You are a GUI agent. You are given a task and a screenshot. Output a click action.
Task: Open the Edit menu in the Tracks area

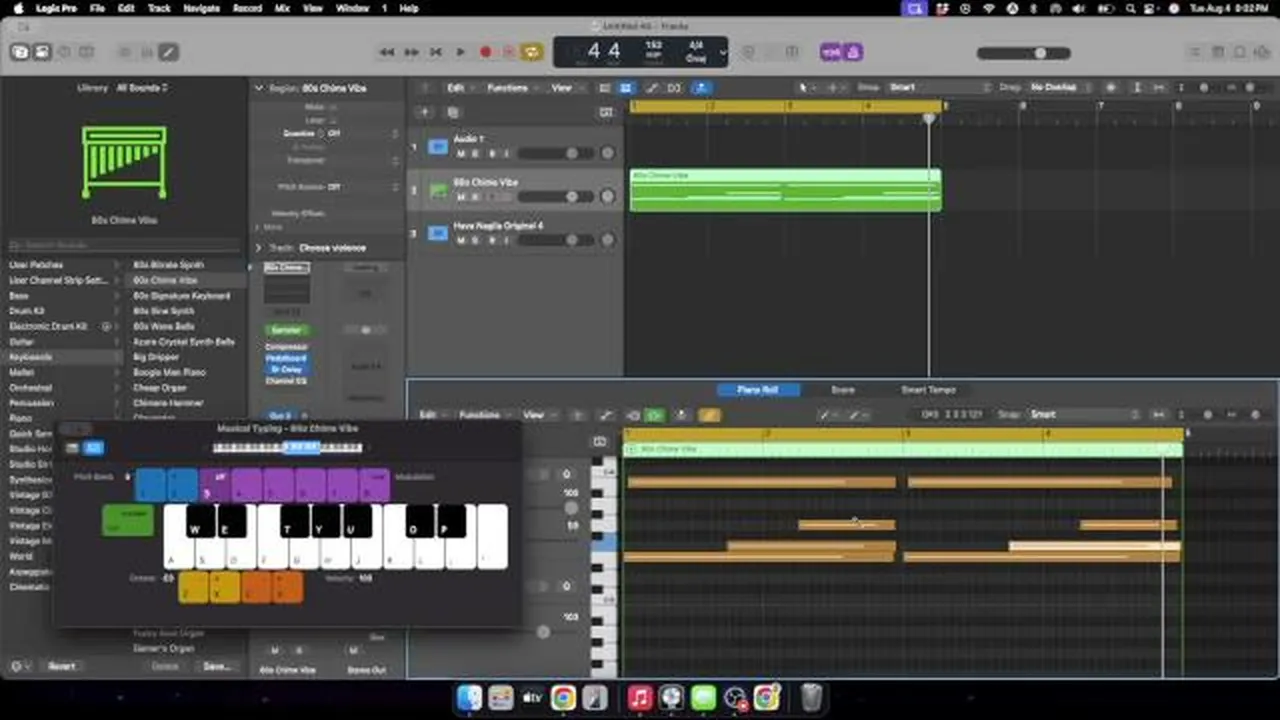(x=459, y=88)
